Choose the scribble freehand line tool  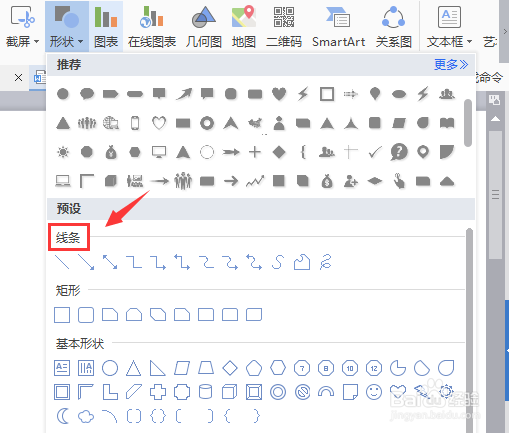326,262
